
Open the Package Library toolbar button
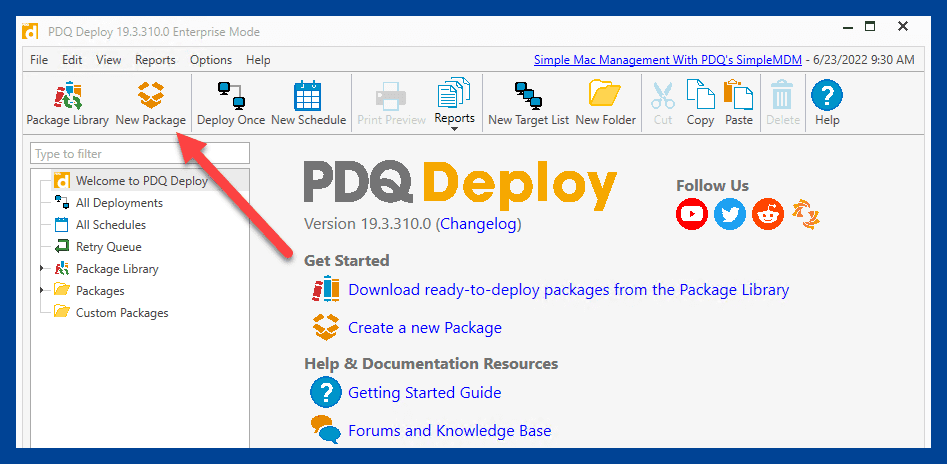tap(67, 104)
